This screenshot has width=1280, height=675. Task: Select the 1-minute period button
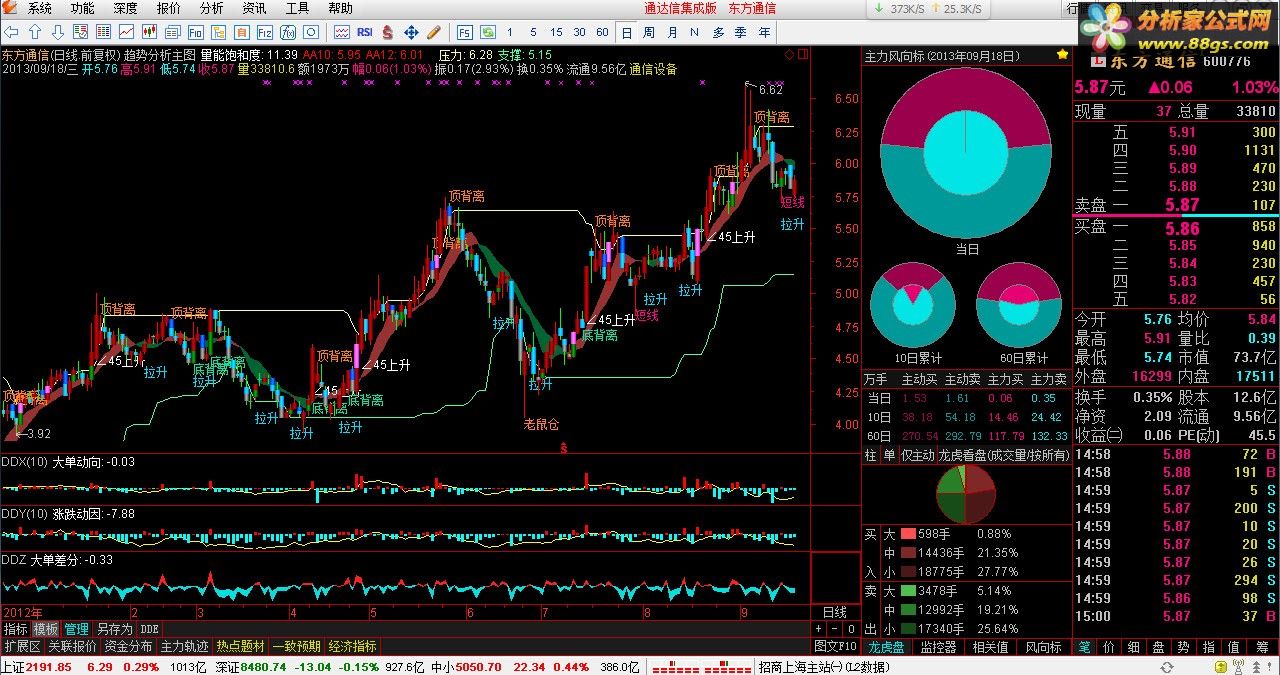pos(509,32)
